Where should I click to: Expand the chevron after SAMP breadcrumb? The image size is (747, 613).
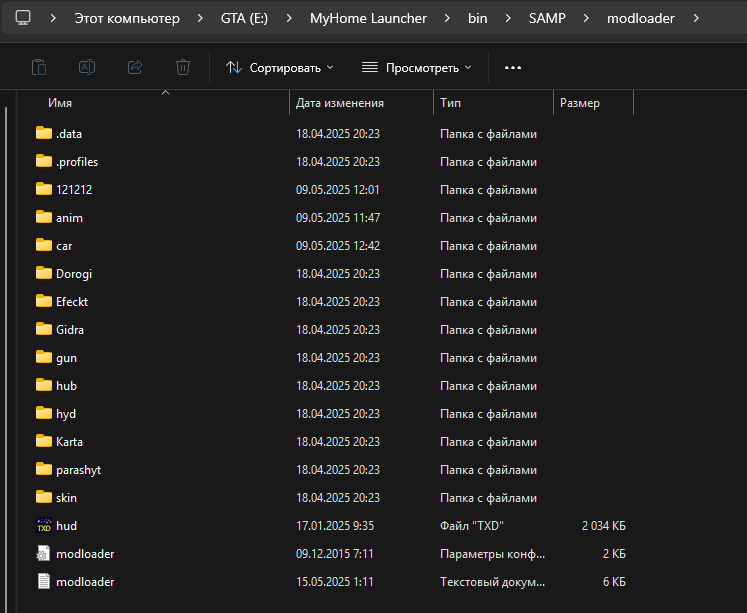(x=586, y=18)
